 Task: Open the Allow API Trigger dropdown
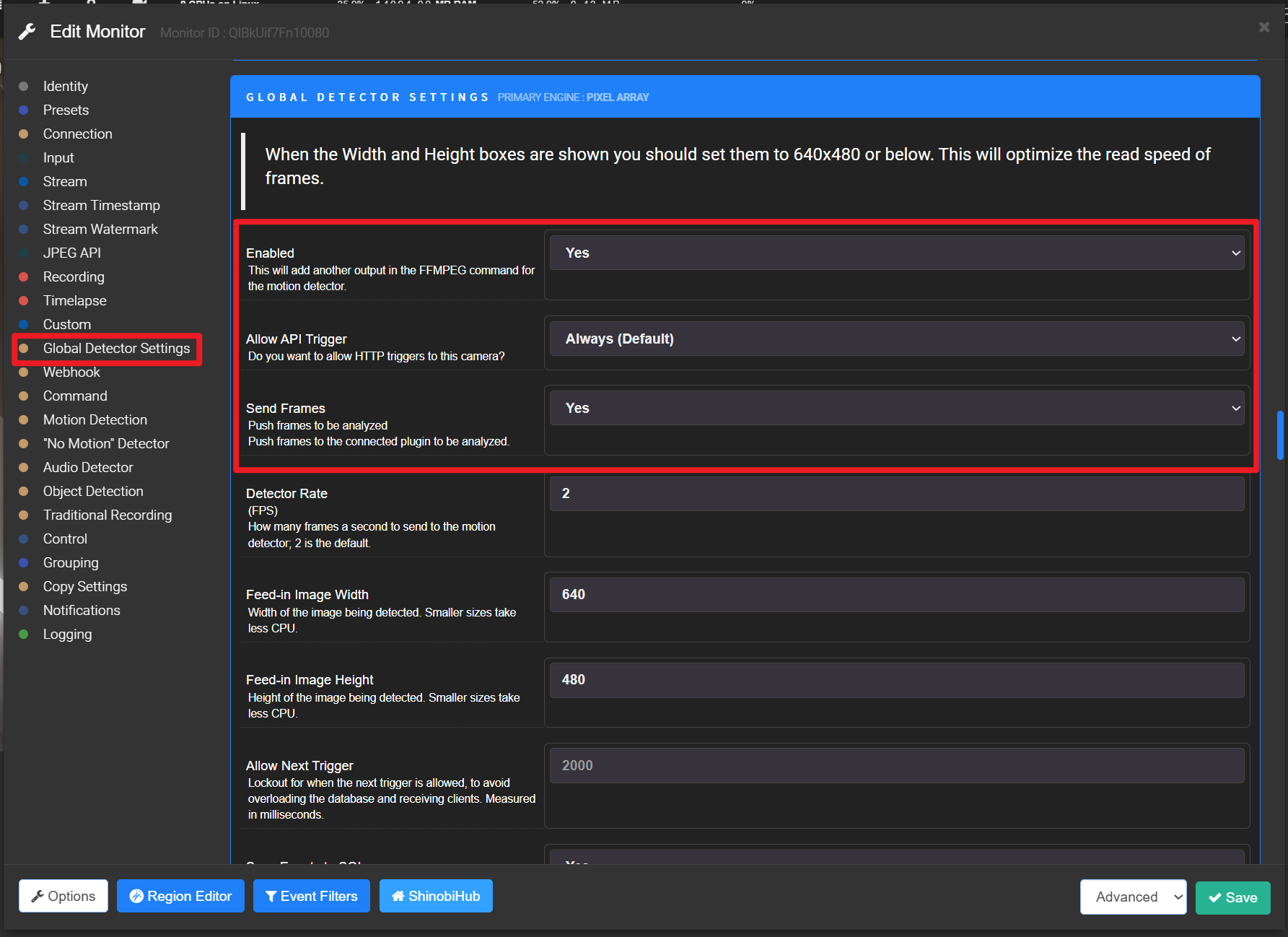pos(897,339)
